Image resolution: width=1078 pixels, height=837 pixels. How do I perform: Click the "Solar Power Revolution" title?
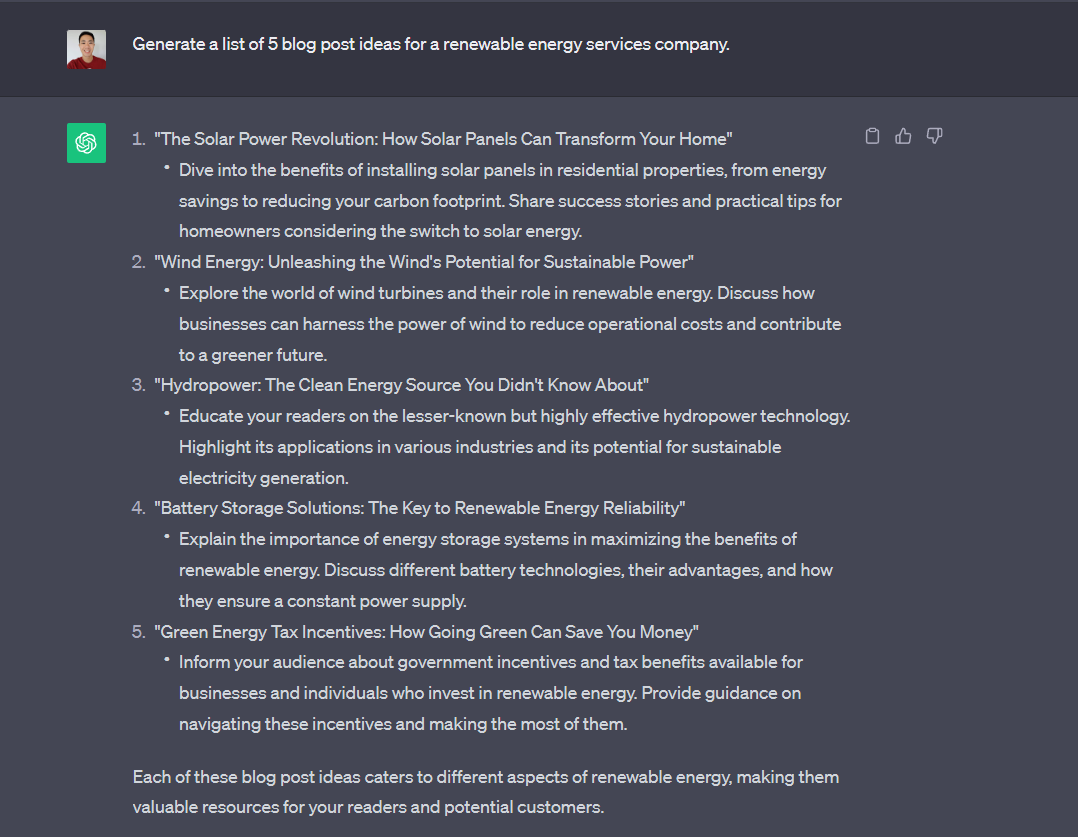click(443, 139)
